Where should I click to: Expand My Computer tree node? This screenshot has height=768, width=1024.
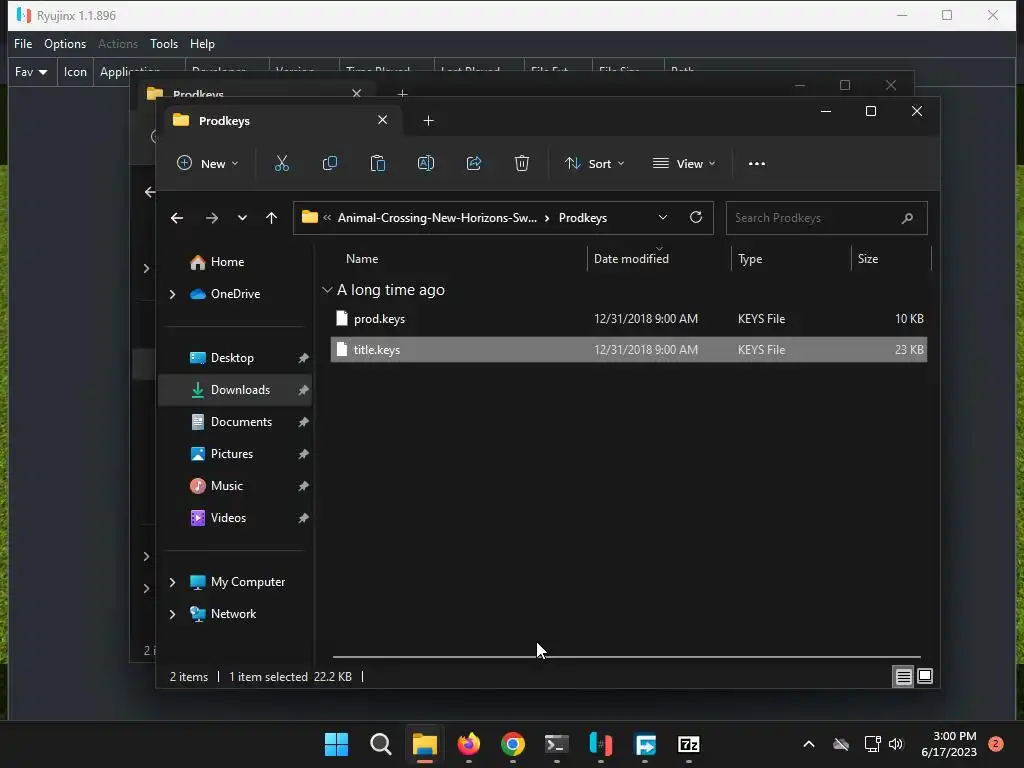tap(172, 582)
